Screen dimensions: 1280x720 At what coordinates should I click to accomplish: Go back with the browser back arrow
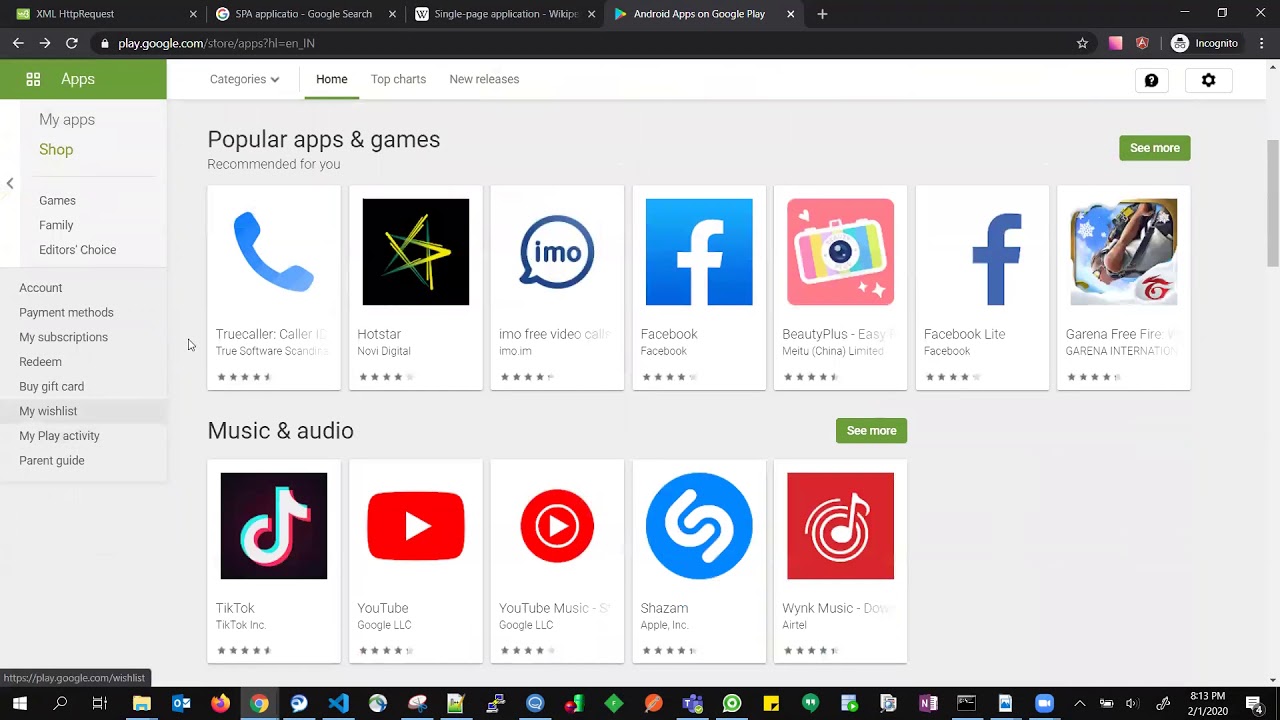point(18,43)
